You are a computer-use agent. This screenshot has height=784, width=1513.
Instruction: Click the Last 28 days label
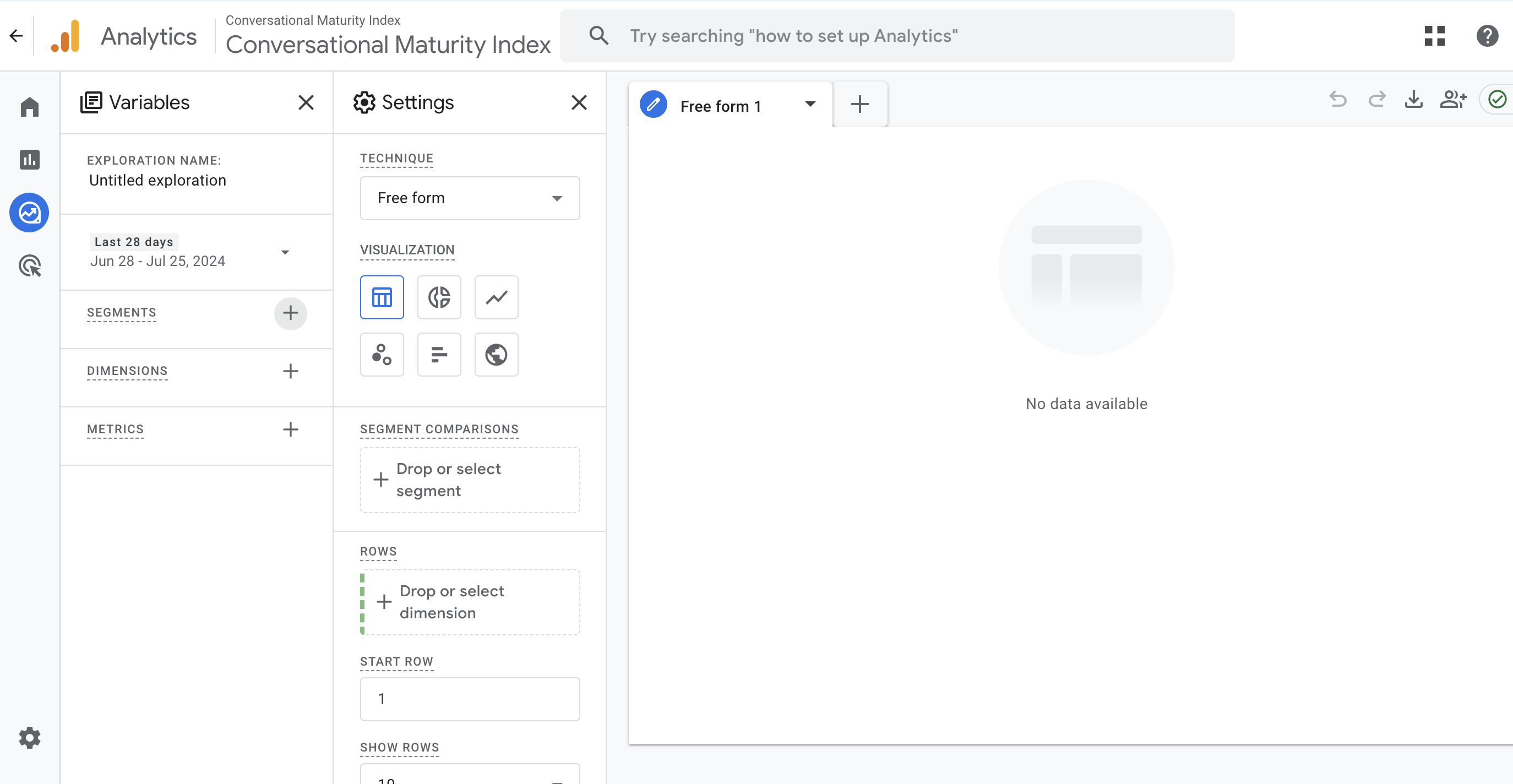pos(134,242)
